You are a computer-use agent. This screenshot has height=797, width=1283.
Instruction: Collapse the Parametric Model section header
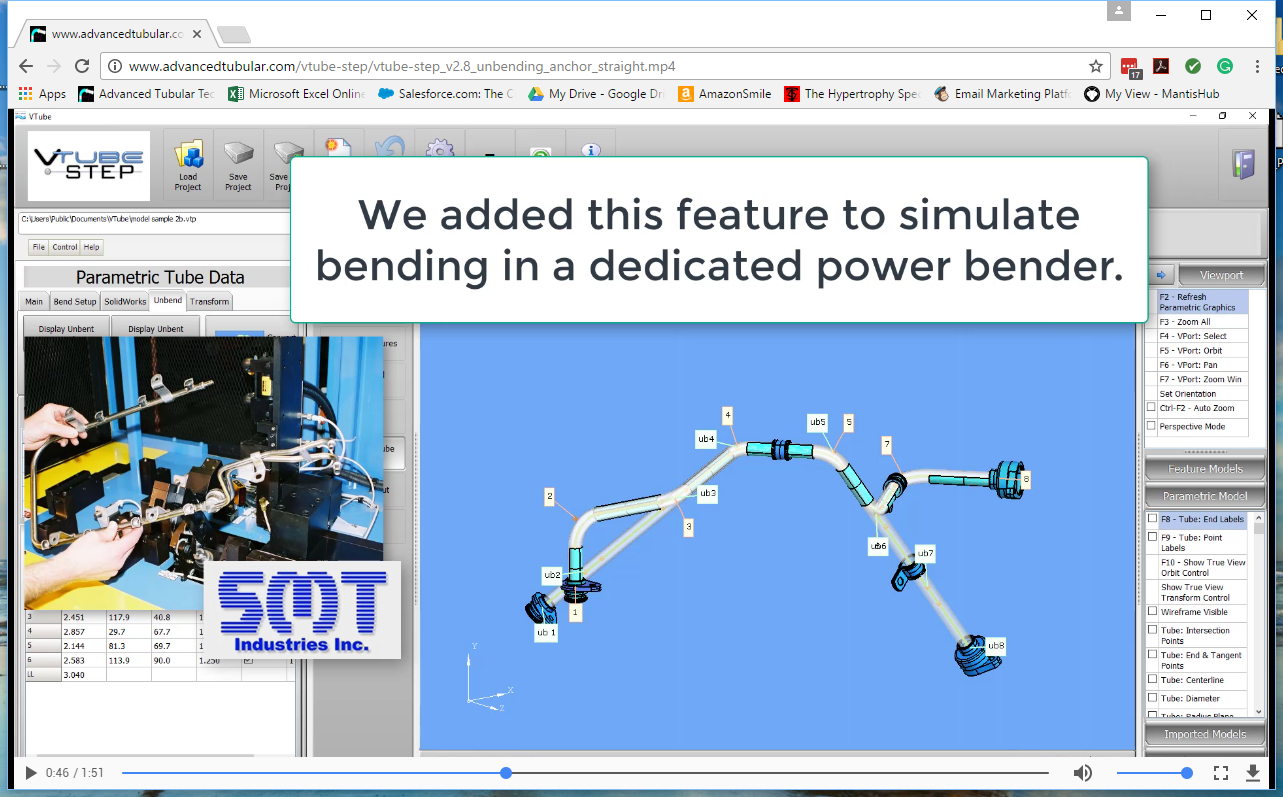pos(1204,496)
